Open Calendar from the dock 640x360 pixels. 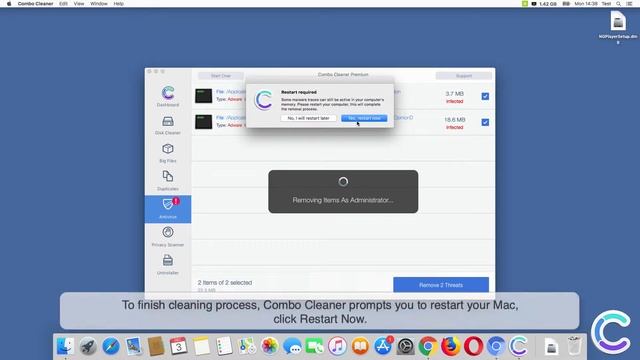[x=178, y=346]
